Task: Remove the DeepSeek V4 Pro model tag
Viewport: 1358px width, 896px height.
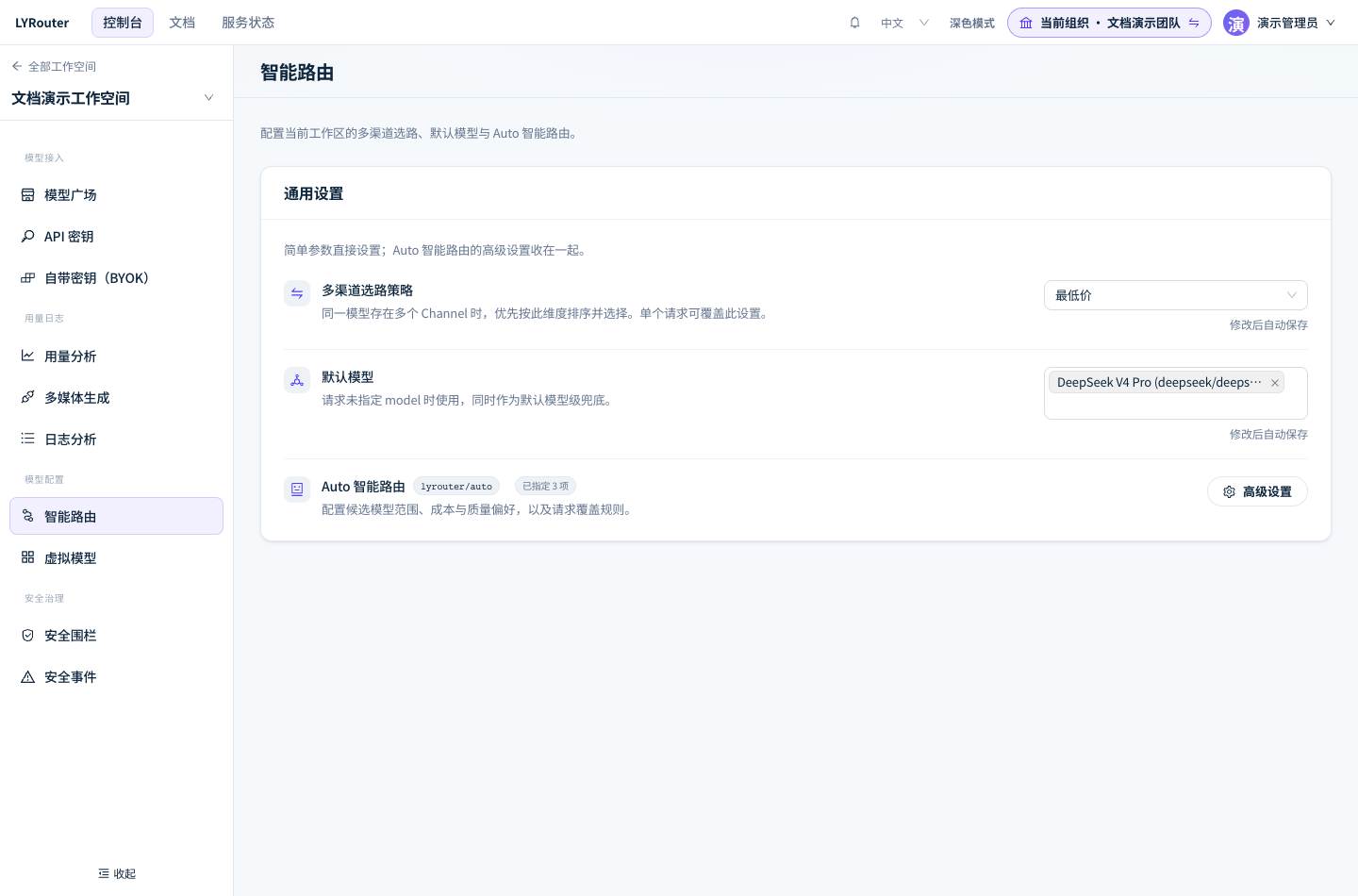Action: click(1275, 383)
